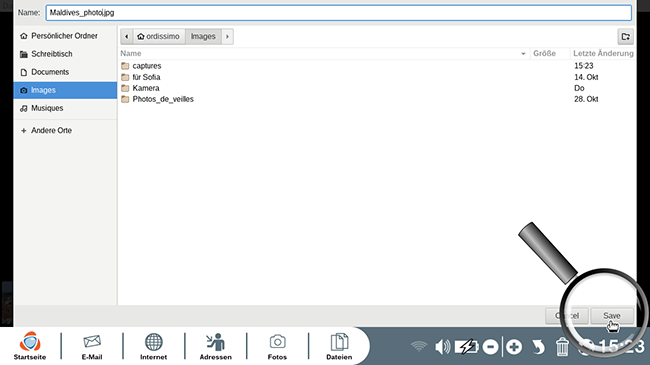Viewport: 650px width, 365px height.
Task: Open Dateien file manager
Action: [339, 346]
